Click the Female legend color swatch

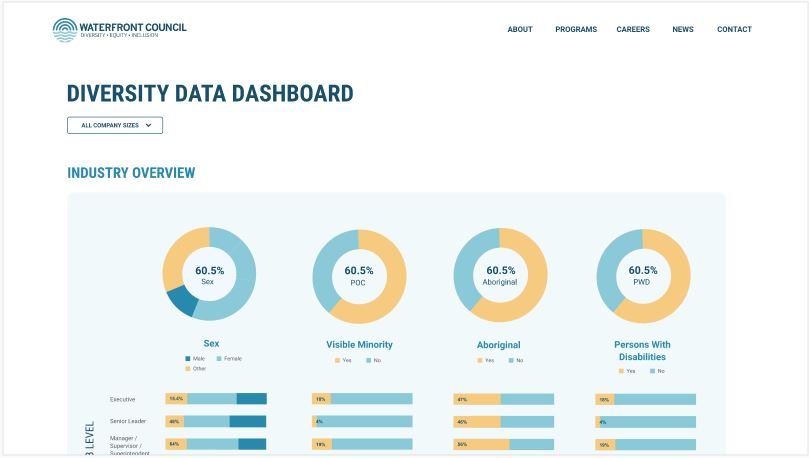click(x=221, y=358)
